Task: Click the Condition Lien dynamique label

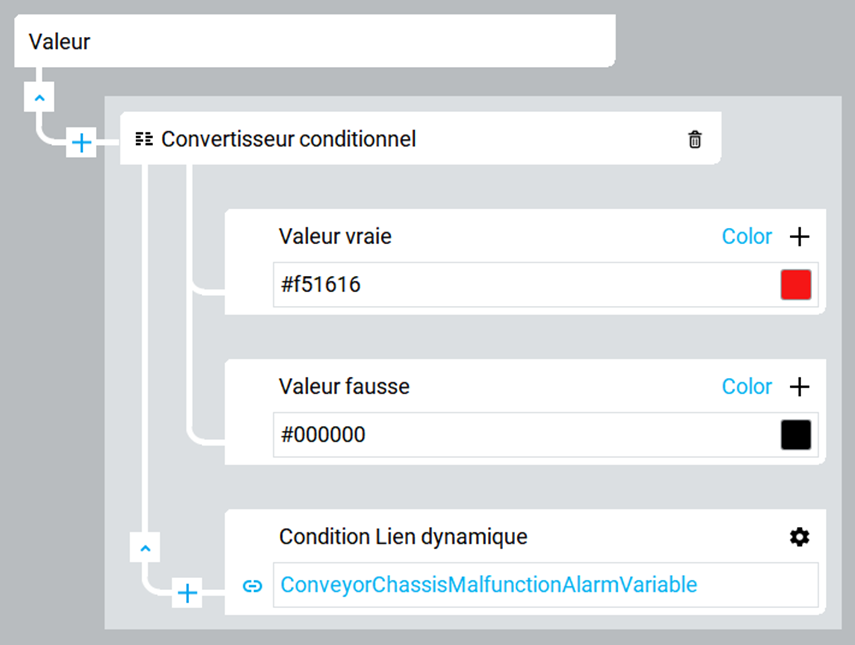Action: [x=403, y=537]
